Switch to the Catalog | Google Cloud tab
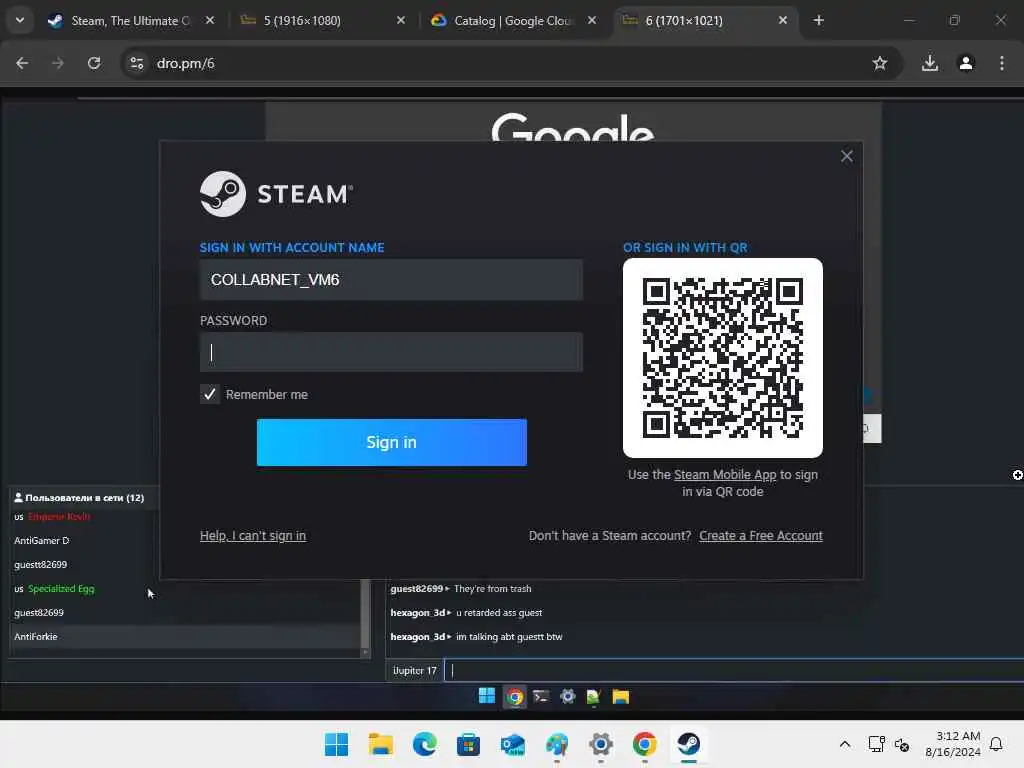This screenshot has width=1024, height=768. click(x=513, y=20)
